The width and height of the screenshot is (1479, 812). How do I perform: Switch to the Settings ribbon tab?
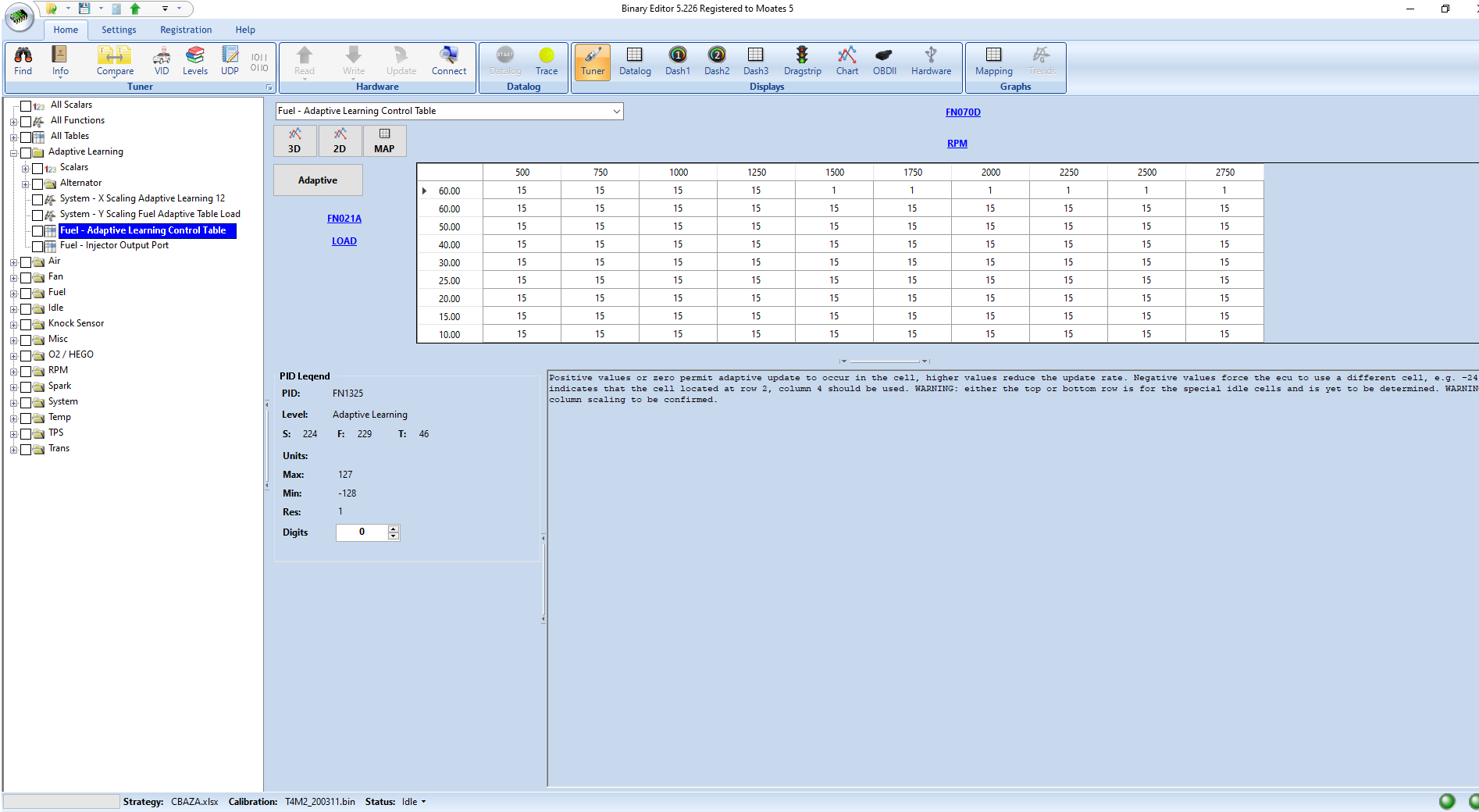pyautogui.click(x=119, y=30)
